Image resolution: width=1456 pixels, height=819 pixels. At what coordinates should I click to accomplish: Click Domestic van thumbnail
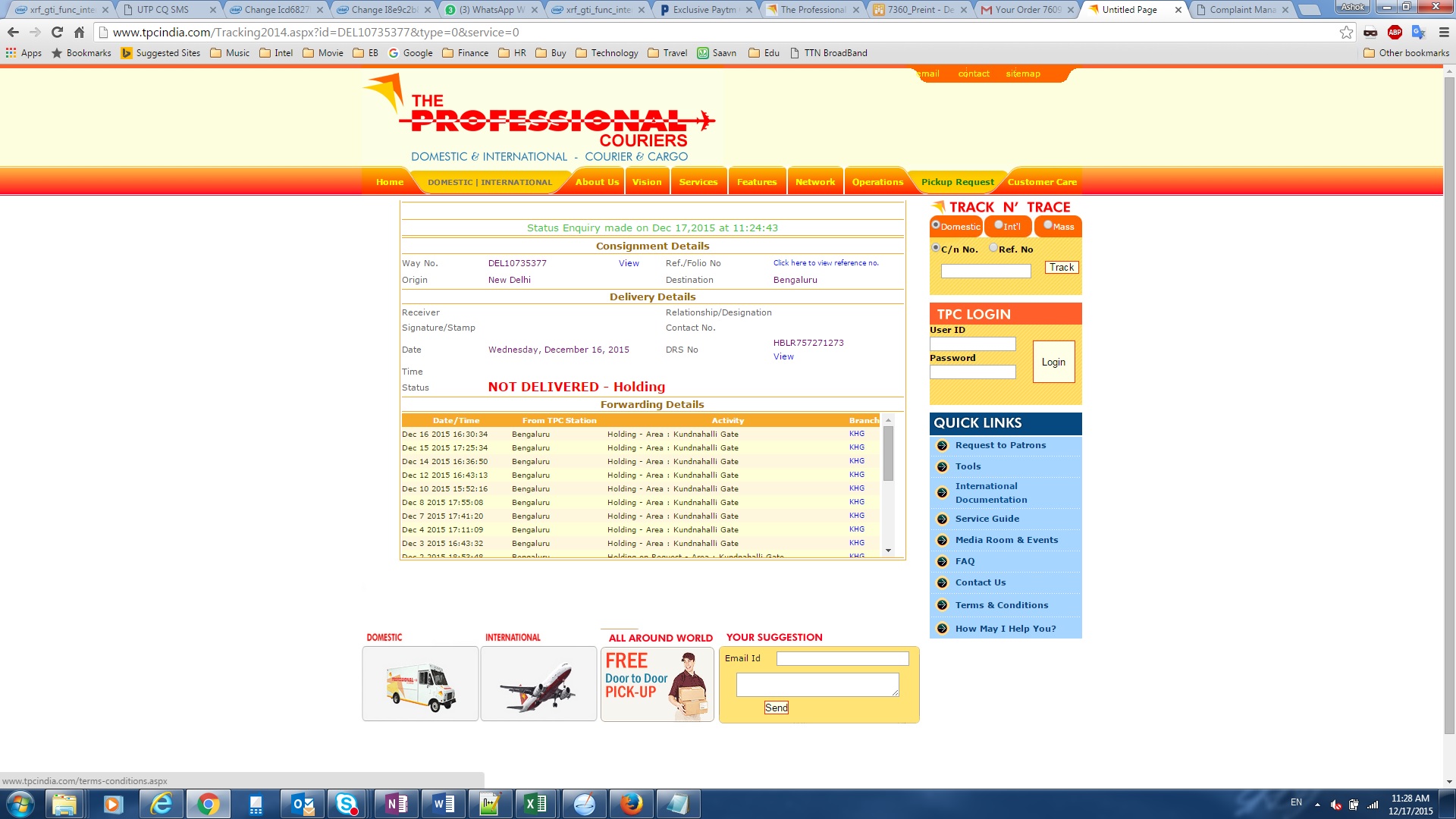point(420,684)
